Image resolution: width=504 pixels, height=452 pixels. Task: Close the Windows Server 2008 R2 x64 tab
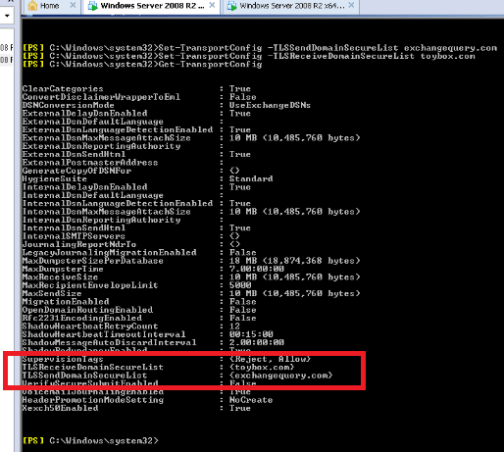351,5
